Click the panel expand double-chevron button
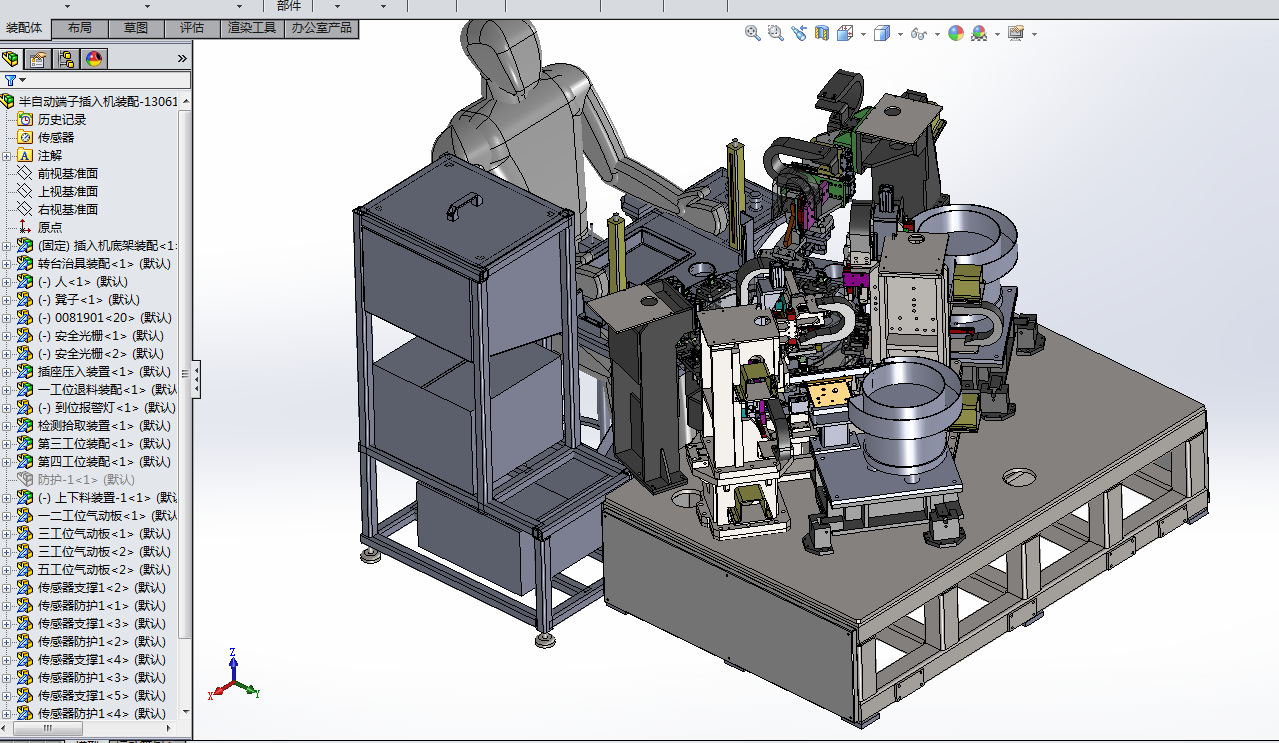Screen dimensions: 1279x743 182,59
